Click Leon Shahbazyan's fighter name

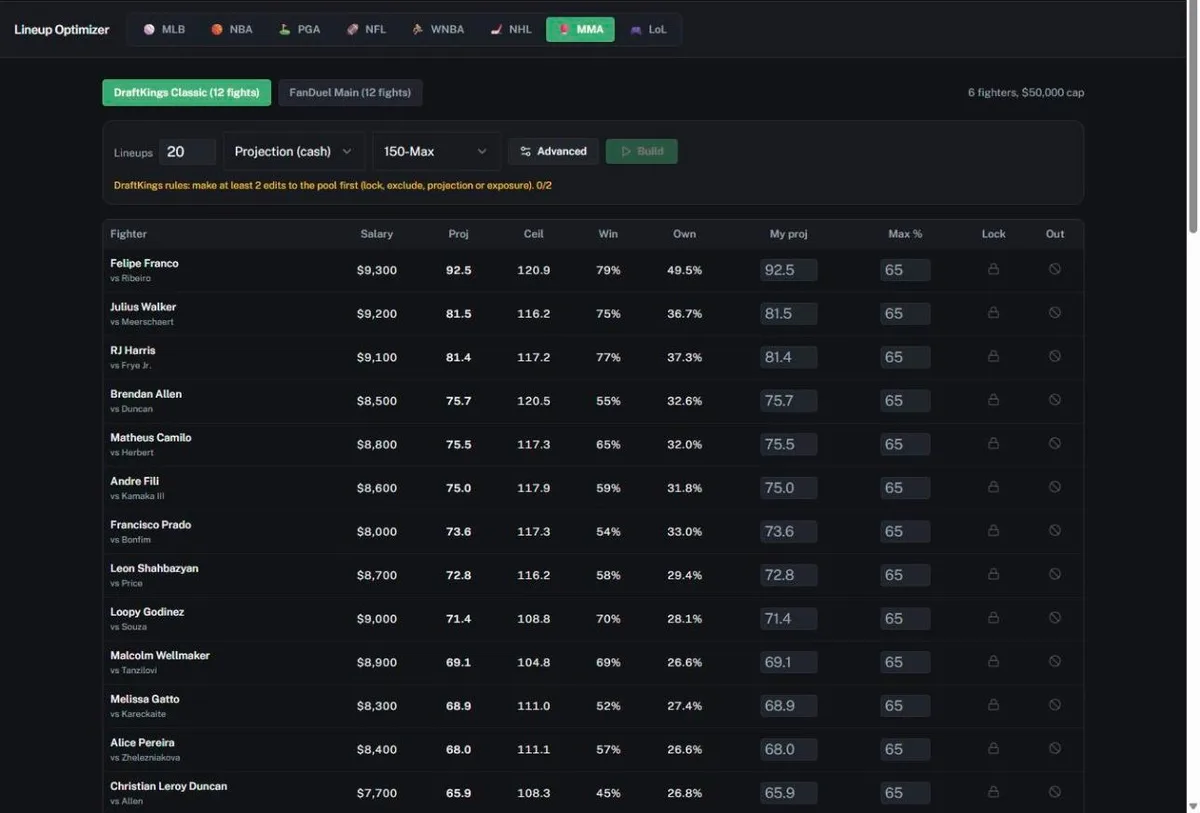coord(154,568)
